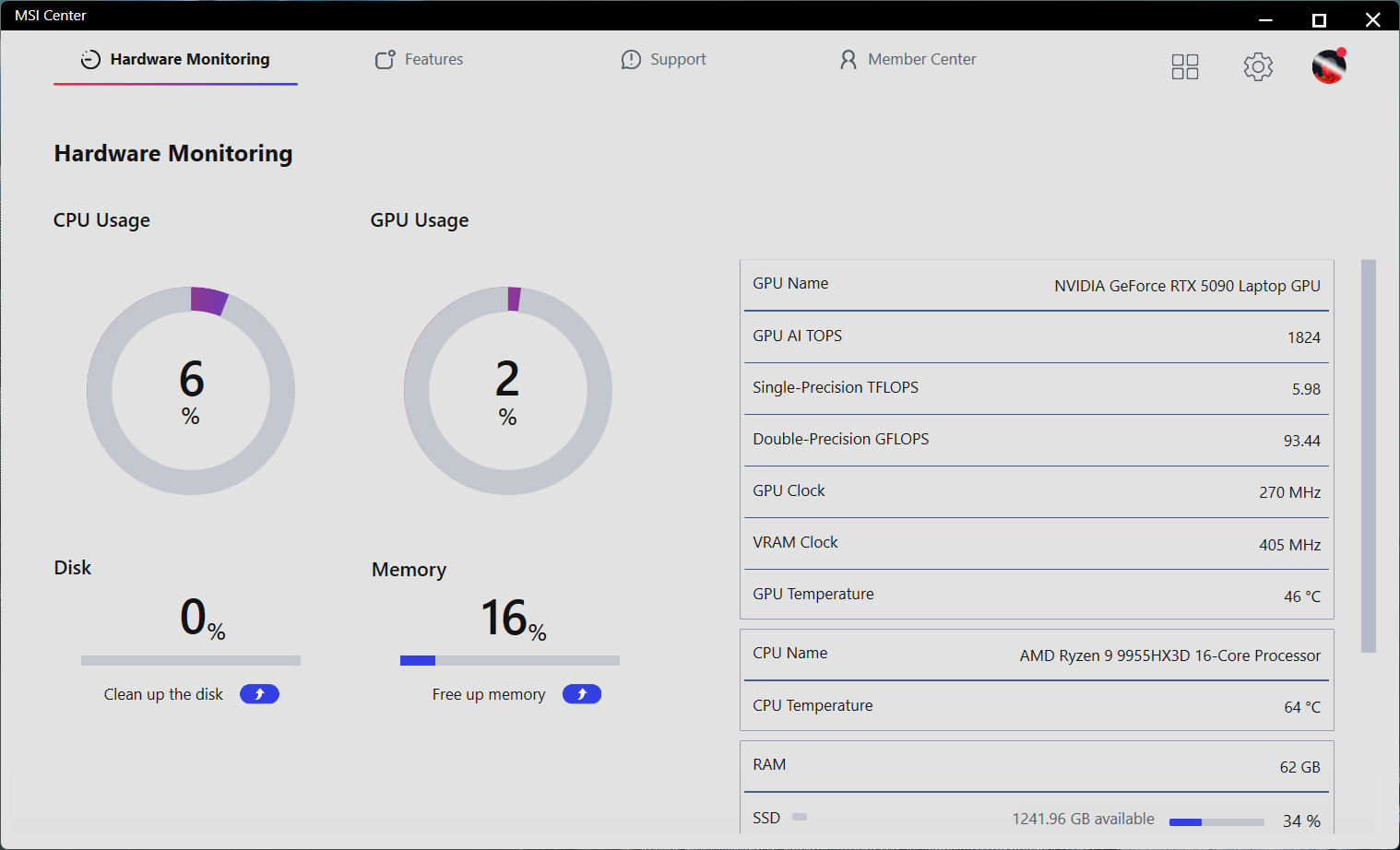
Task: Select the GPU AI TOPS value 1824
Action: click(1304, 337)
